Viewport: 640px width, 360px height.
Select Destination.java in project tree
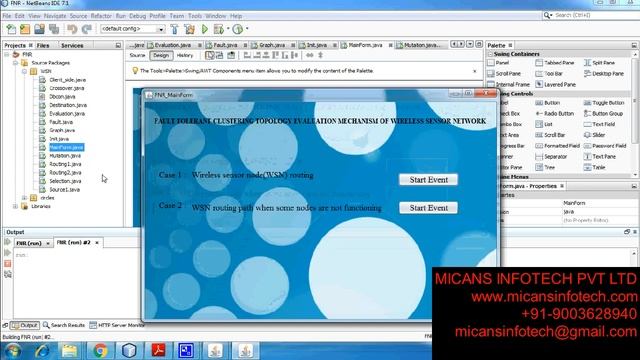(x=68, y=105)
